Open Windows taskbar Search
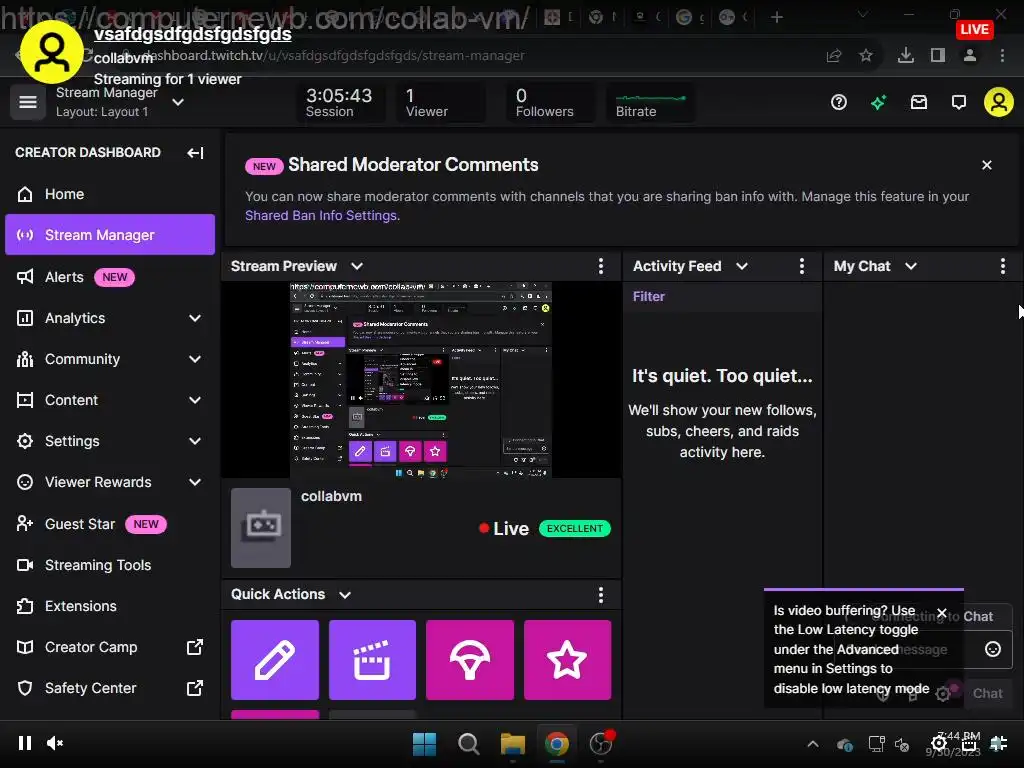1024x768 pixels. (x=468, y=744)
